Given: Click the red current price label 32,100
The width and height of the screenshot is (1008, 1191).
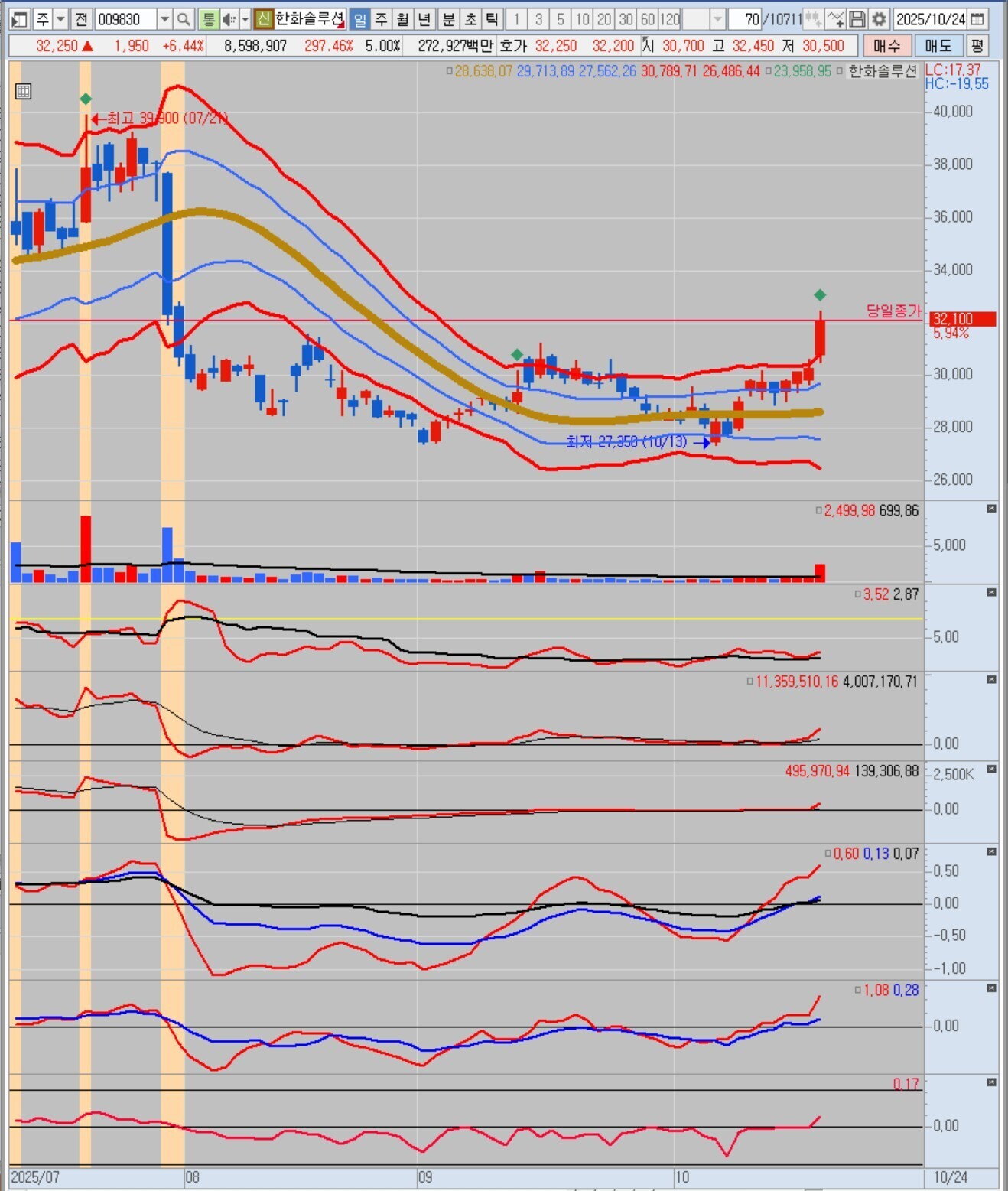Looking at the screenshot, I should click(x=962, y=319).
